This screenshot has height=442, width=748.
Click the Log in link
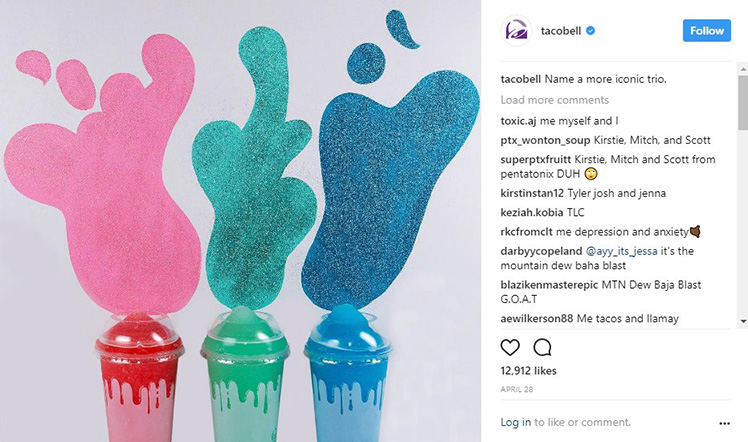pos(515,422)
